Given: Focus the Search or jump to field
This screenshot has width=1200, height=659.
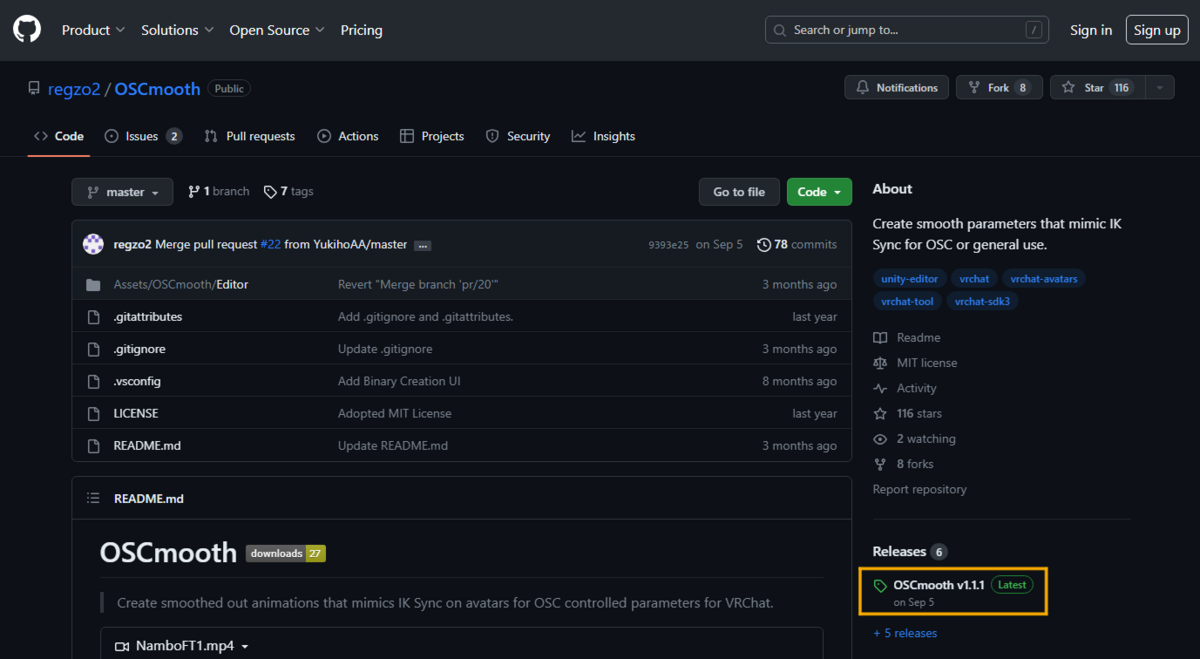Looking at the screenshot, I should coord(906,30).
